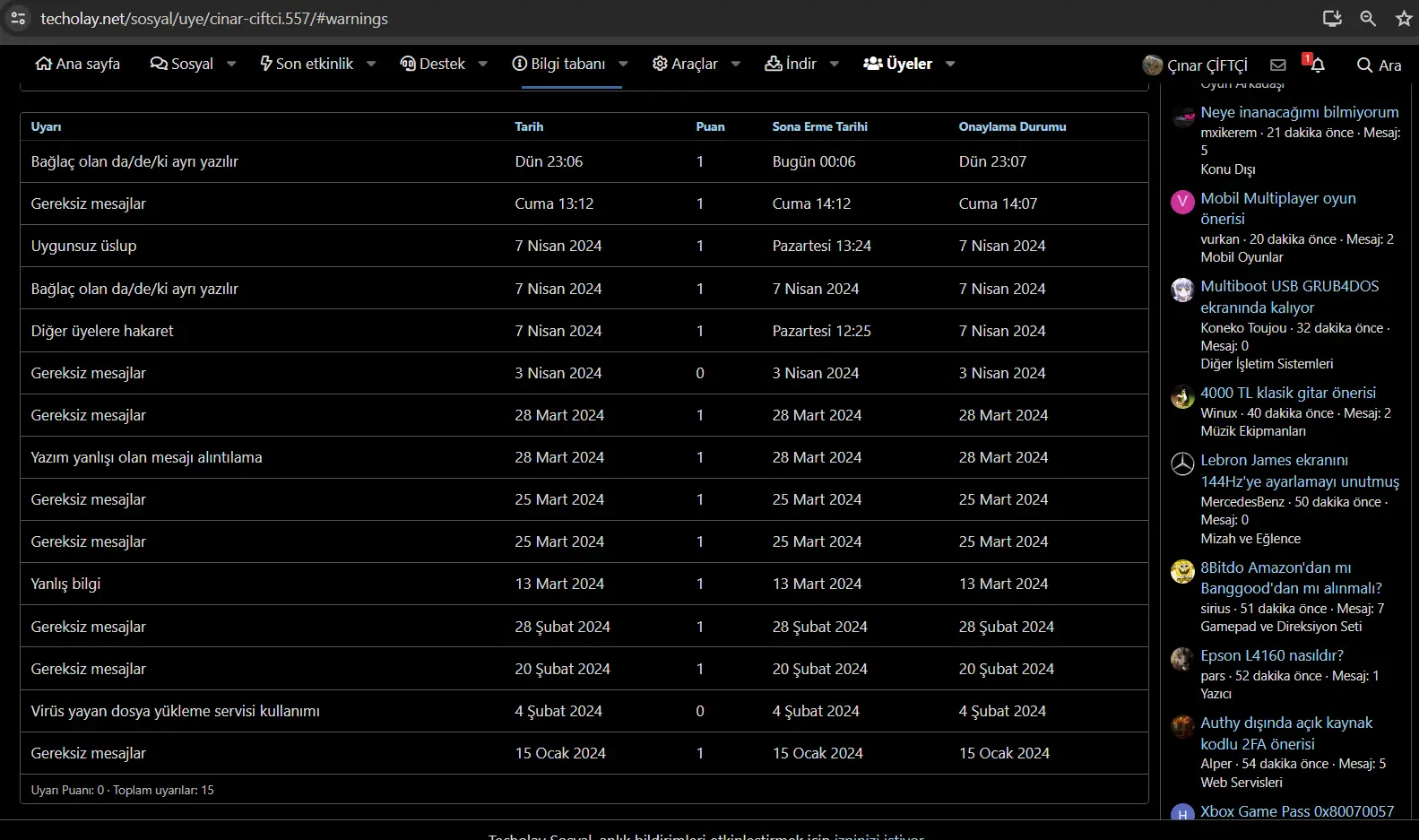
Task: Open Konu Dışı forum category link
Action: 1227,169
